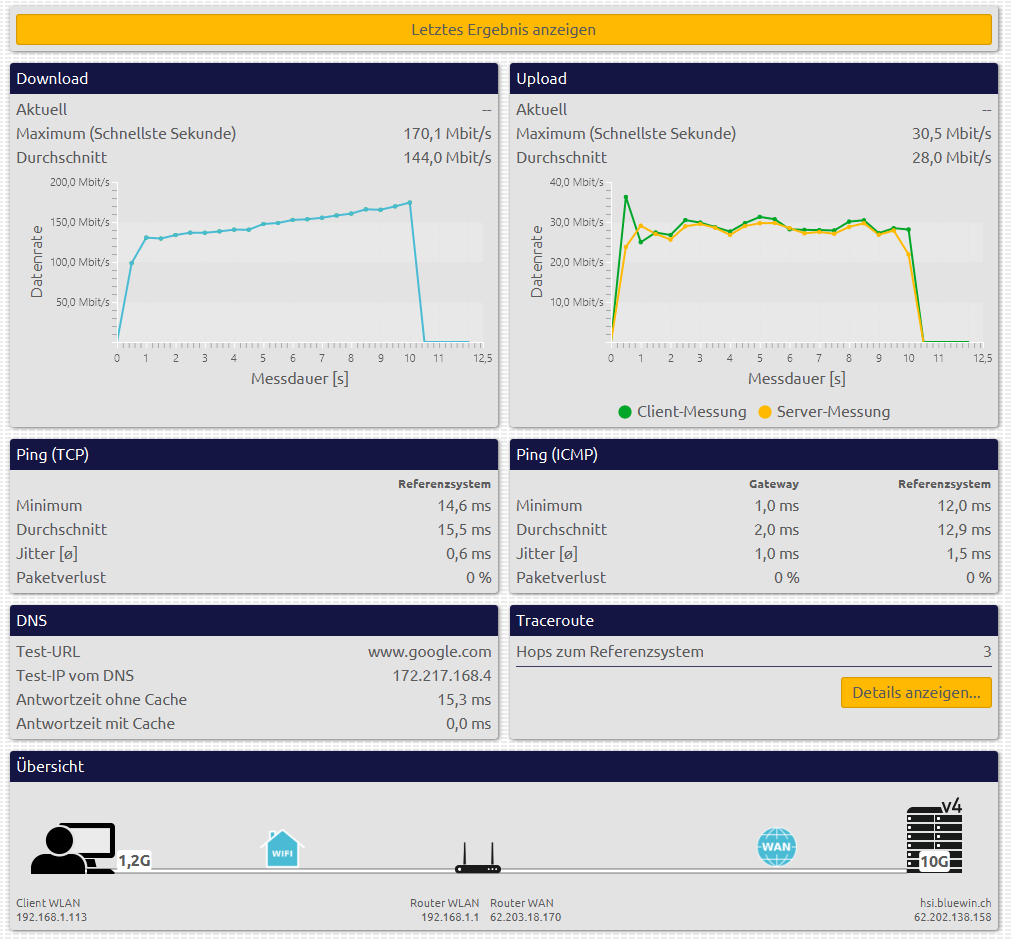Click the 'Letztes Ergebnis anzeigen' button
1012x941 pixels.
504,29
